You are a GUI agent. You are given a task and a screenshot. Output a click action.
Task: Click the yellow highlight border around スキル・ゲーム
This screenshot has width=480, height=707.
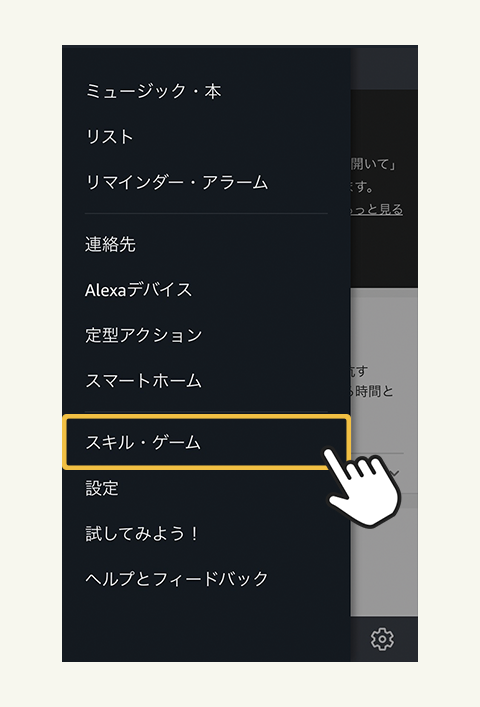206,442
